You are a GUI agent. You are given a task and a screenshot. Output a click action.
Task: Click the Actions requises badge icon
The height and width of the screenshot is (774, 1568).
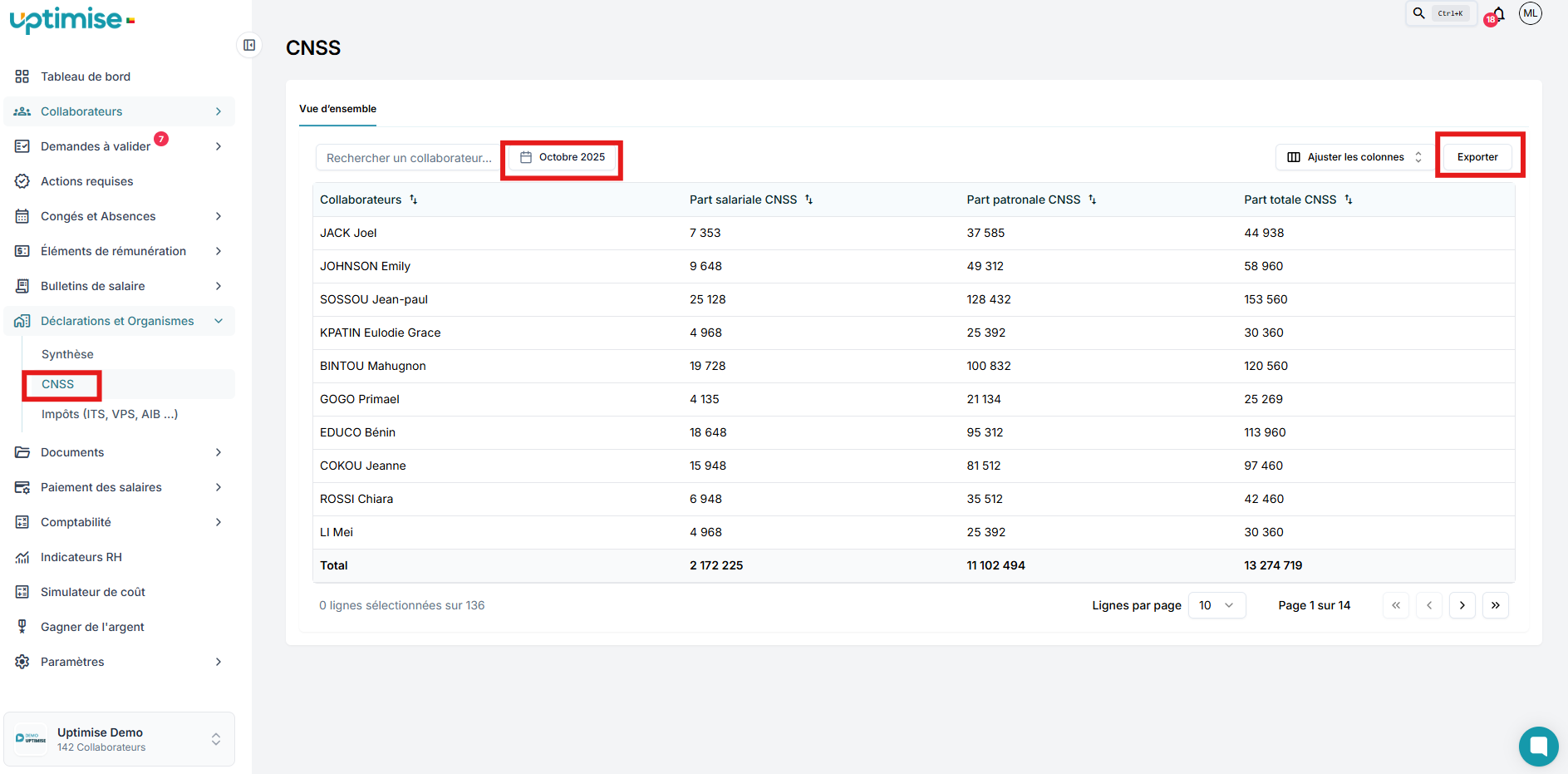tap(22, 181)
